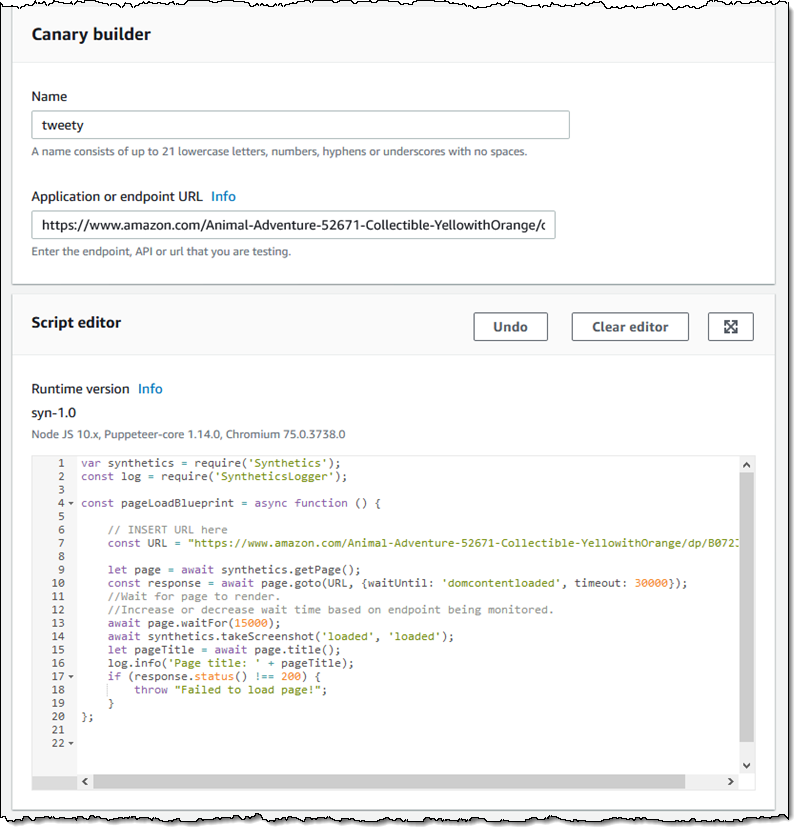800x832 pixels.
Task: Select line number 7 in the gutter
Action: pos(61,543)
